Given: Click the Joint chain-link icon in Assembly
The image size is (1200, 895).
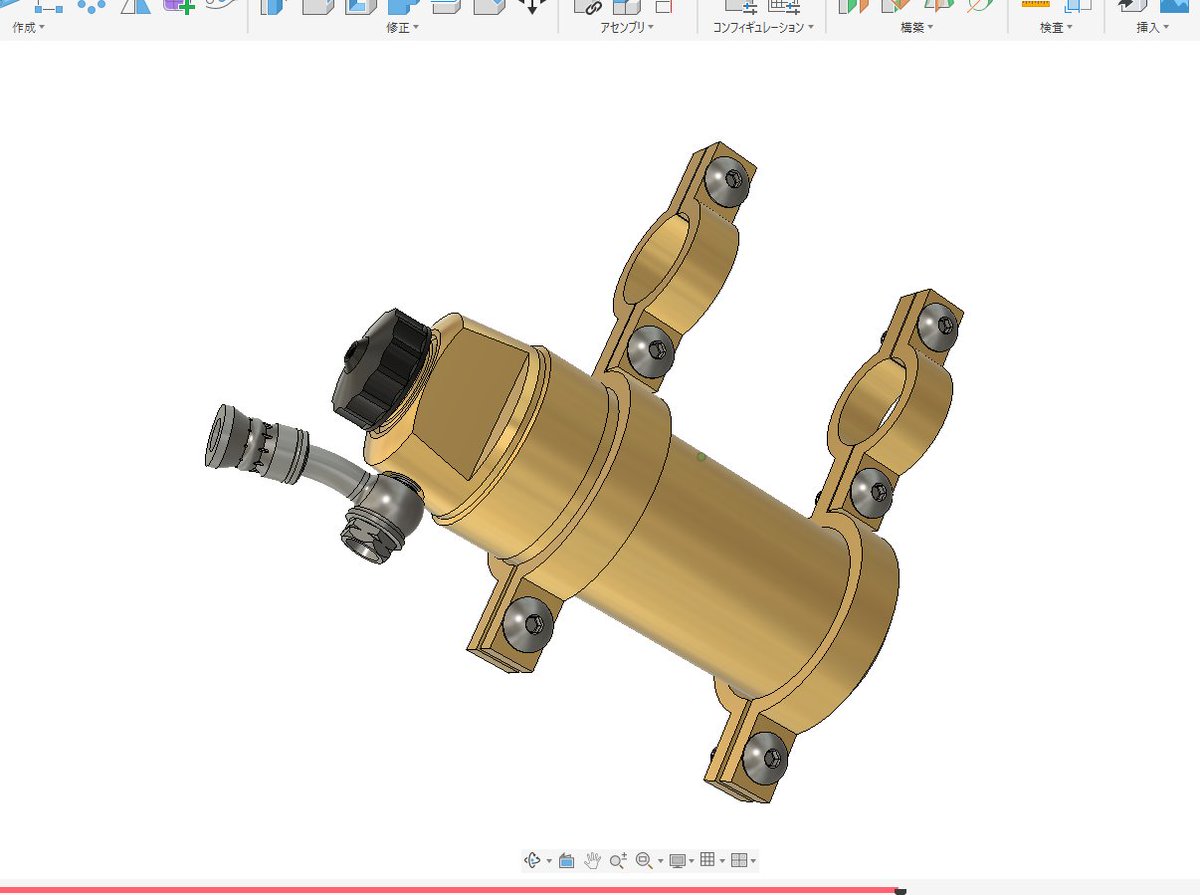Looking at the screenshot, I should click(587, 5).
